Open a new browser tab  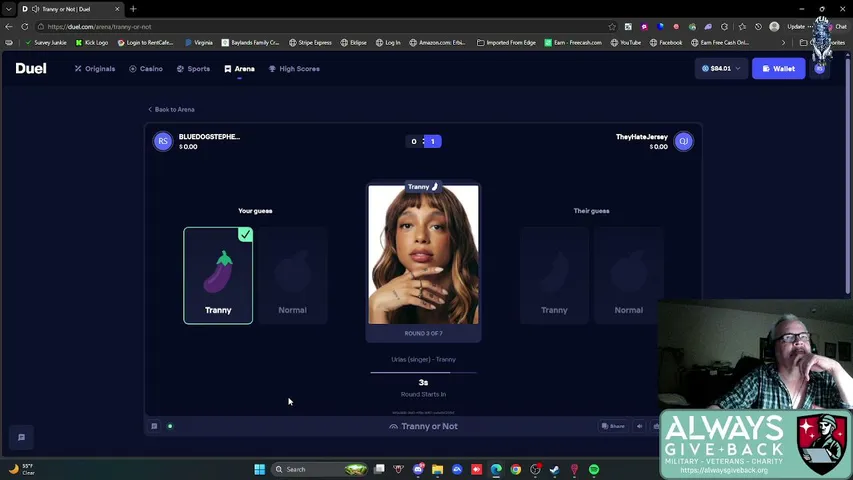click(x=133, y=9)
